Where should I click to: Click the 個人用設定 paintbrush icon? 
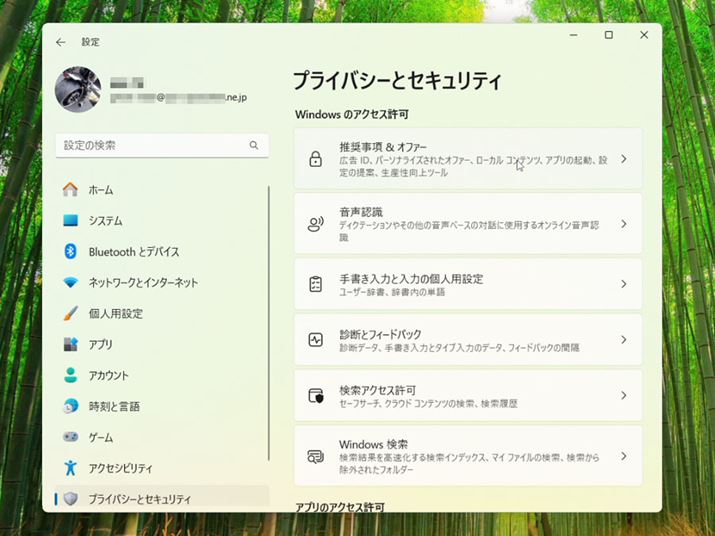pyautogui.click(x=70, y=314)
